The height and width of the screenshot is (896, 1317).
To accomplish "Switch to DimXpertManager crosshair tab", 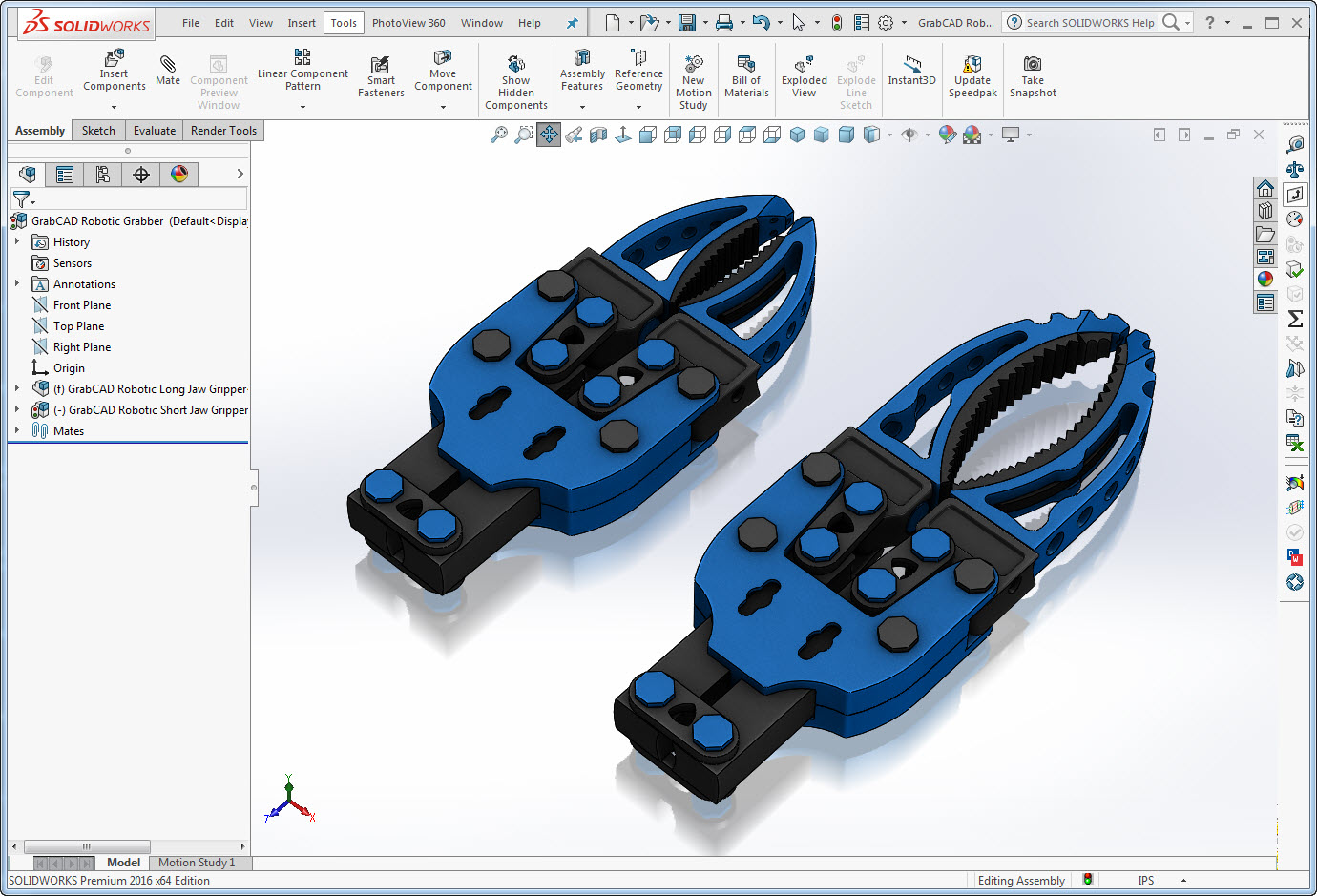I will (x=141, y=174).
